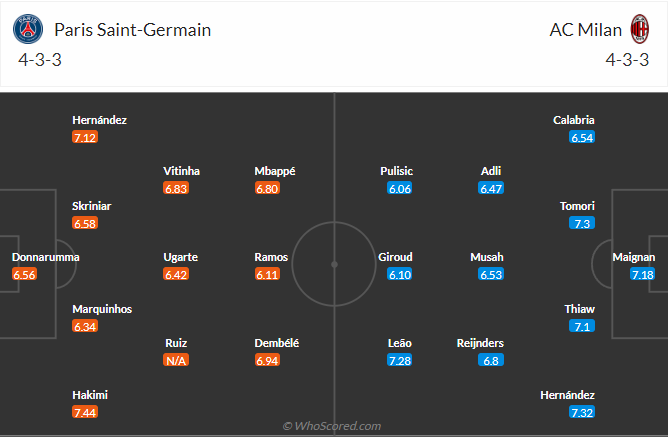Click Maignan's 7.18 rating badge
The image size is (669, 437).
642,274
